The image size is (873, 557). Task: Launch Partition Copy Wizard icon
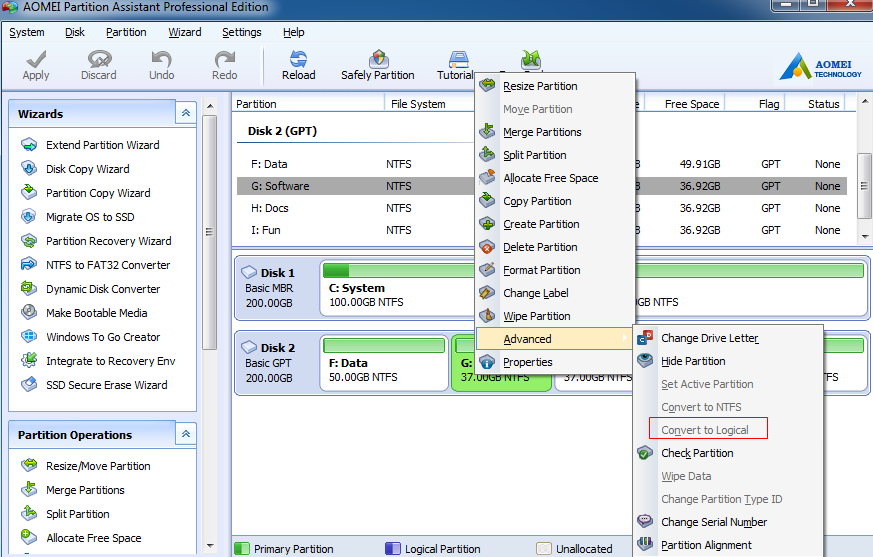click(x=29, y=193)
